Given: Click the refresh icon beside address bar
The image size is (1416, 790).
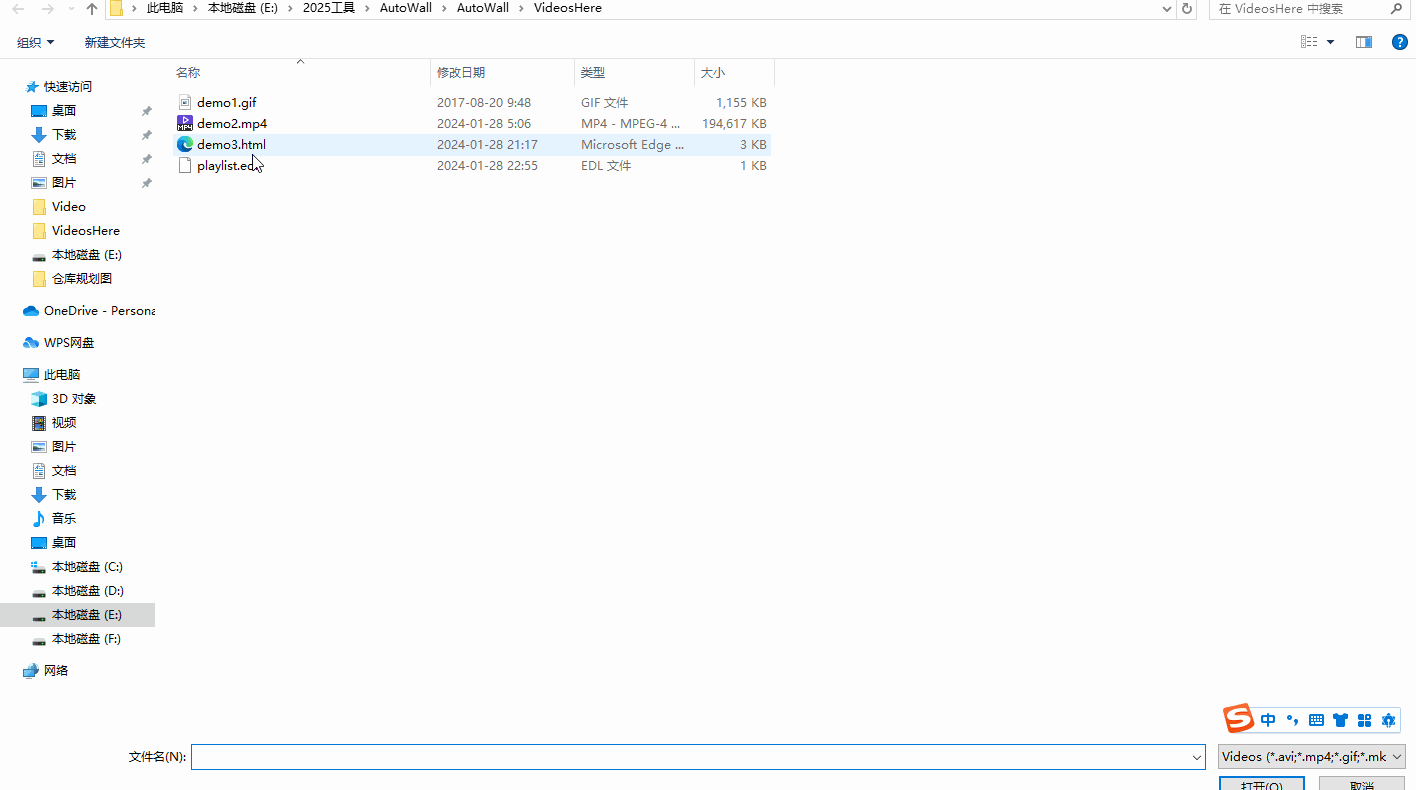Looking at the screenshot, I should point(1187,9).
